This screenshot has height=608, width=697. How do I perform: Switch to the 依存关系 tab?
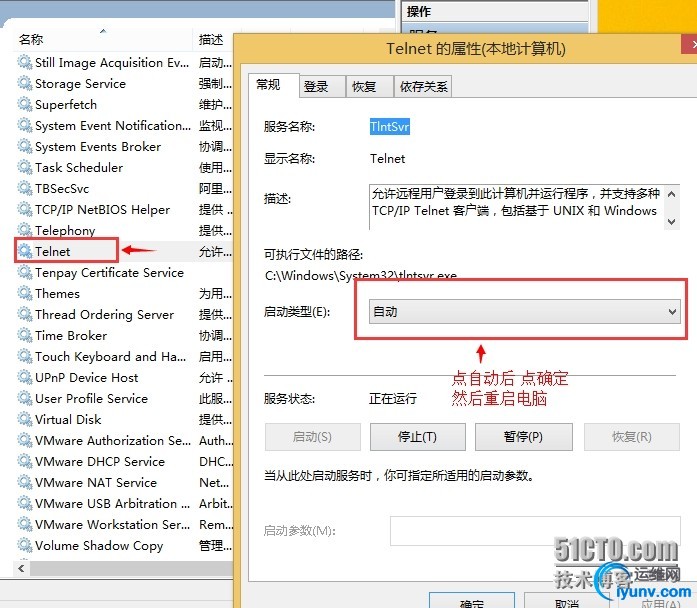[x=423, y=86]
